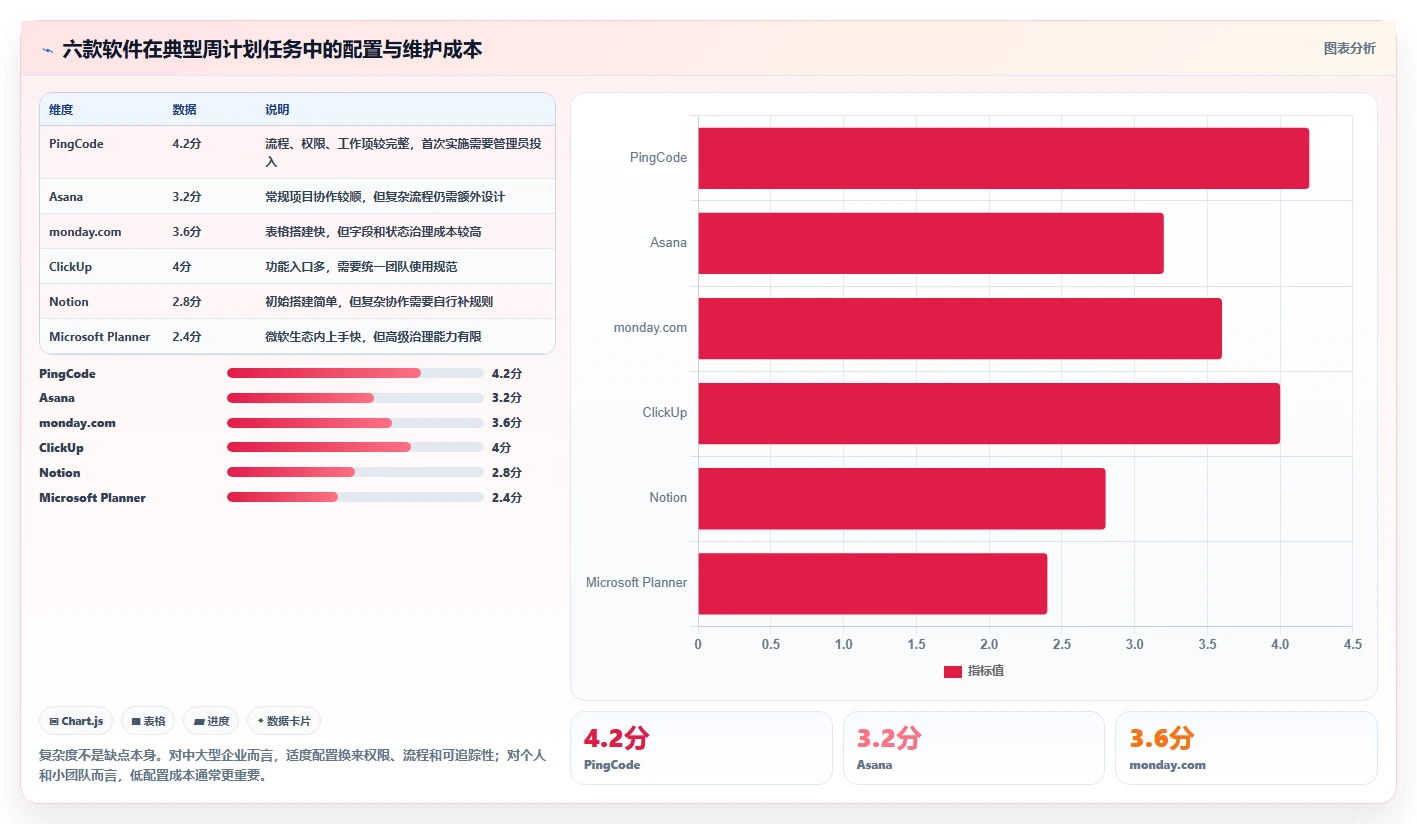Toggle the 指标值 legend color swatch

(x=952, y=671)
